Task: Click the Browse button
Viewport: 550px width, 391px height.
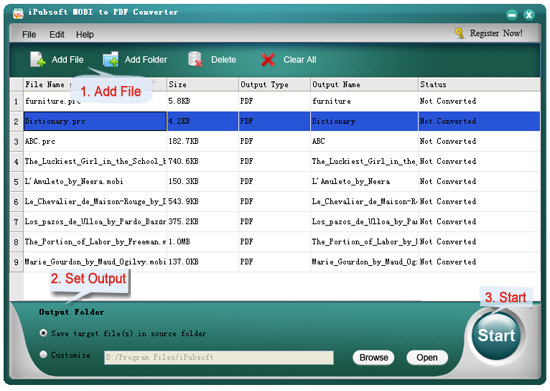Action: click(x=374, y=357)
